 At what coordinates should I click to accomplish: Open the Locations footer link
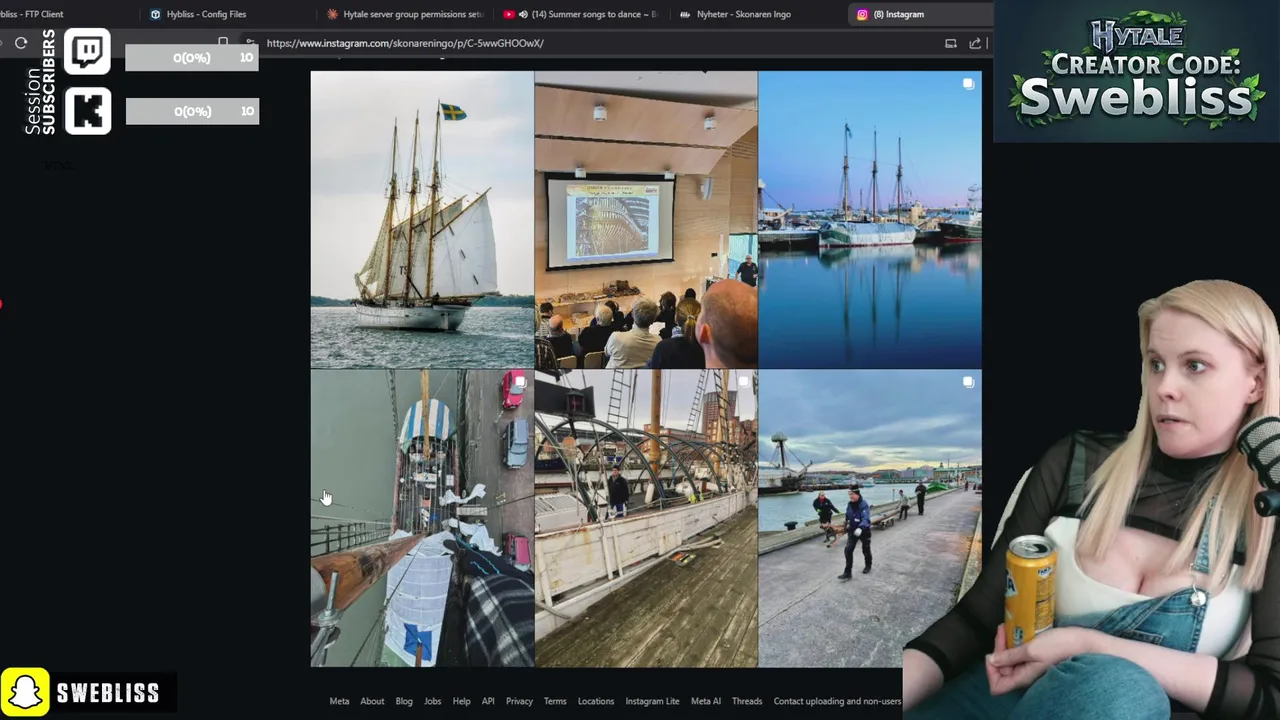pos(596,701)
